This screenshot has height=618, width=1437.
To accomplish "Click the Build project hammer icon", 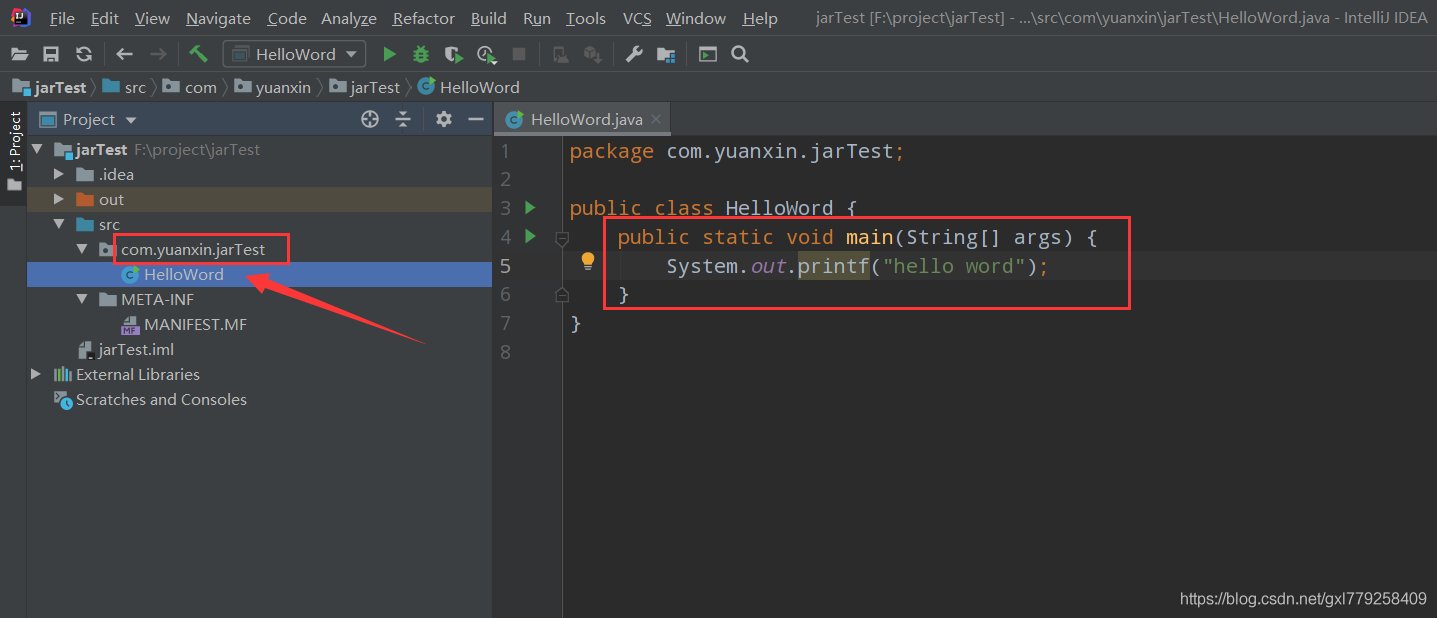I will point(198,54).
